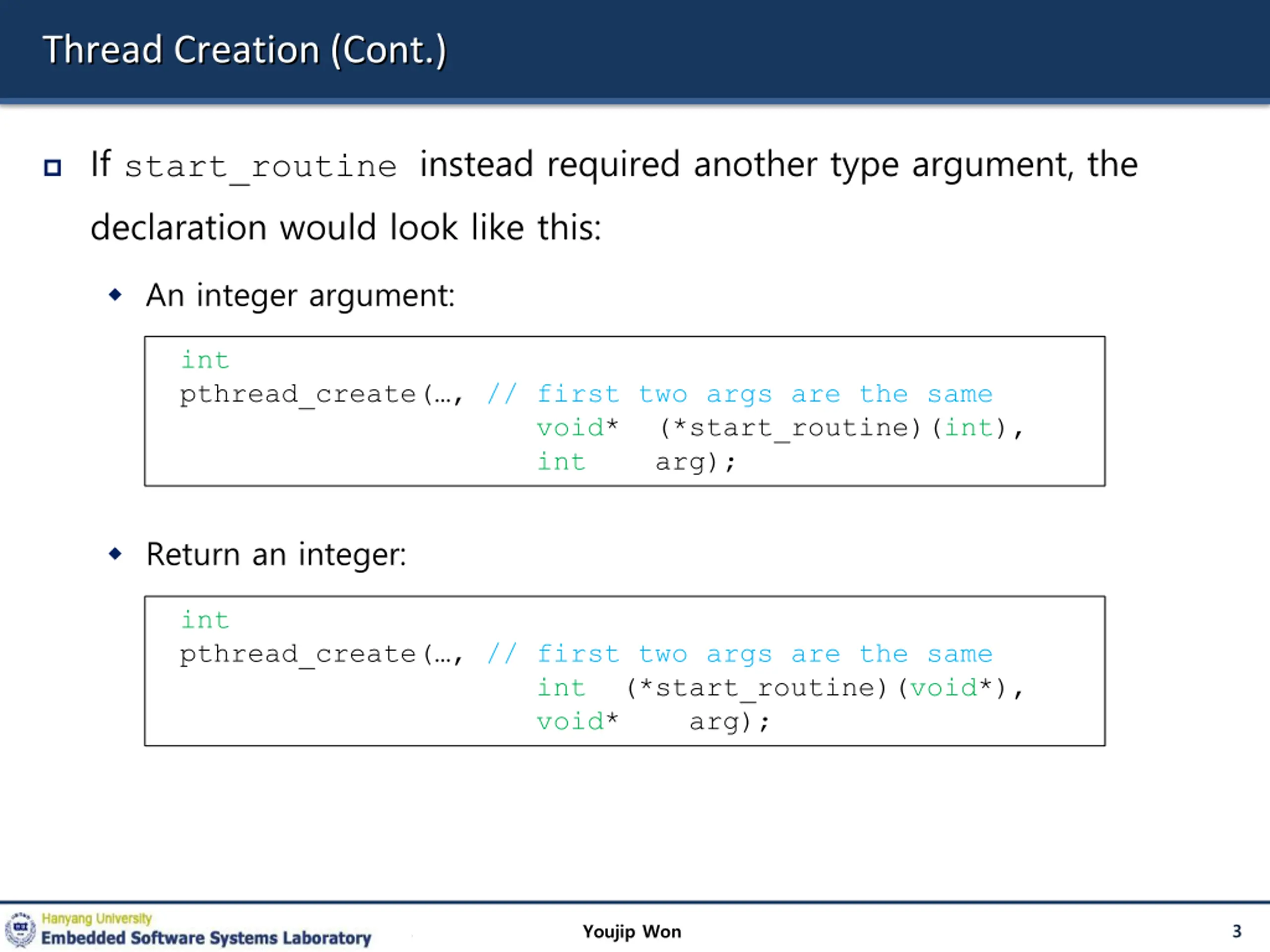This screenshot has width=1270, height=952.
Task: Click 'pthread_create(…,' in first code box
Action: tap(321, 395)
